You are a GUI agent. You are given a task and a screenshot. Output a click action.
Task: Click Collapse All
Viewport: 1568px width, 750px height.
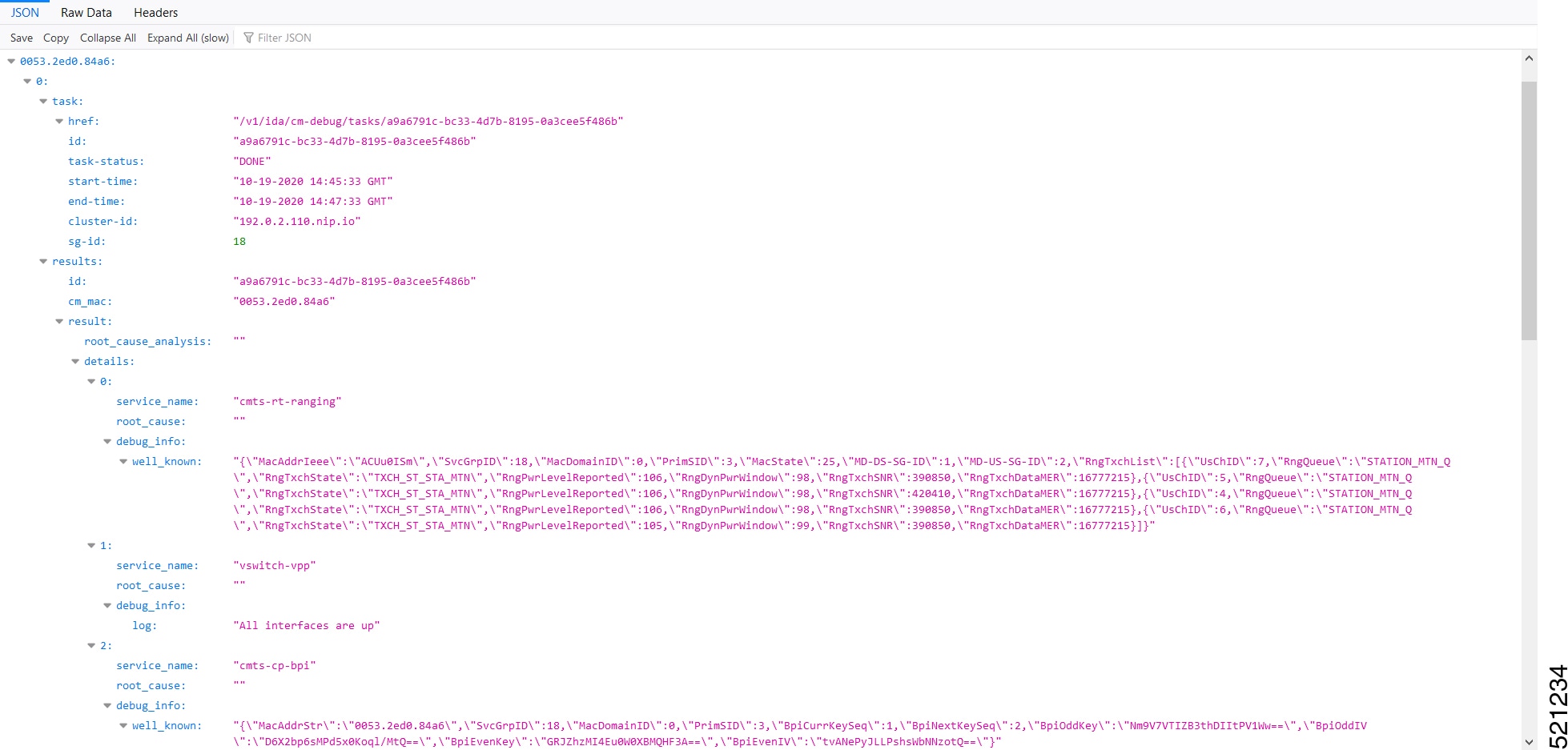tap(108, 38)
